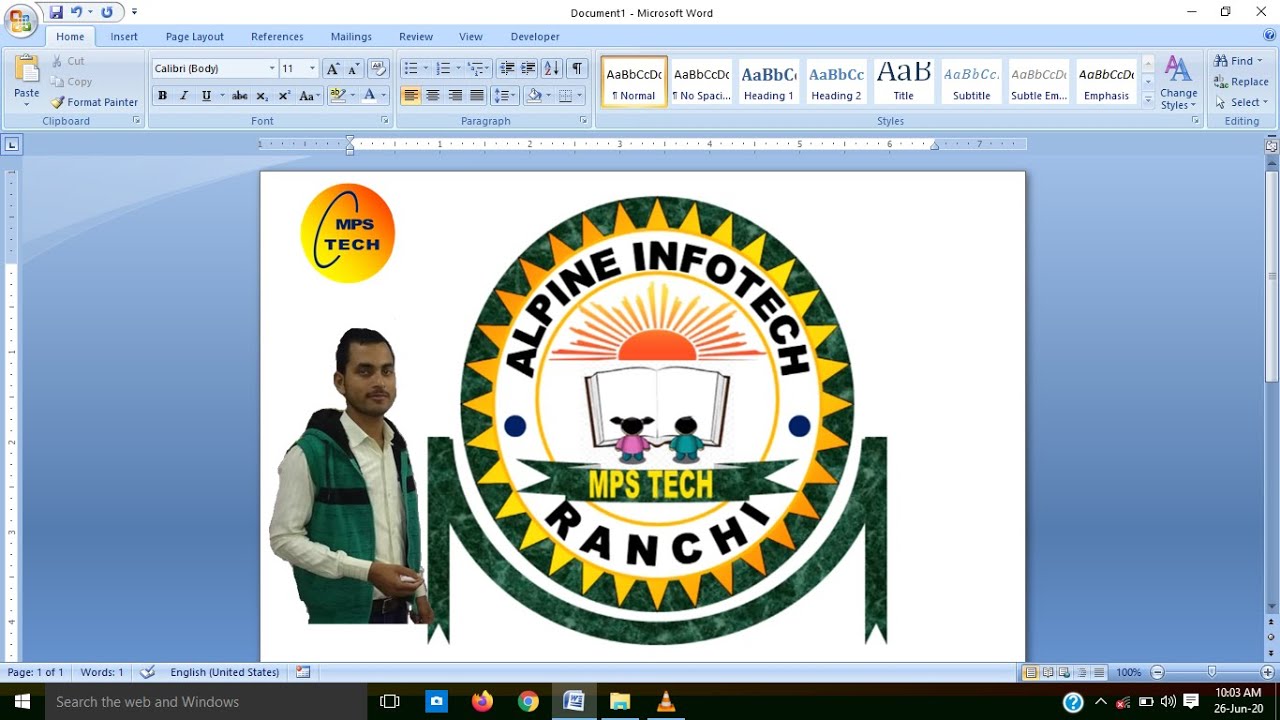Apply subscript formatting
This screenshot has width=1280, height=720.
pos(262,96)
